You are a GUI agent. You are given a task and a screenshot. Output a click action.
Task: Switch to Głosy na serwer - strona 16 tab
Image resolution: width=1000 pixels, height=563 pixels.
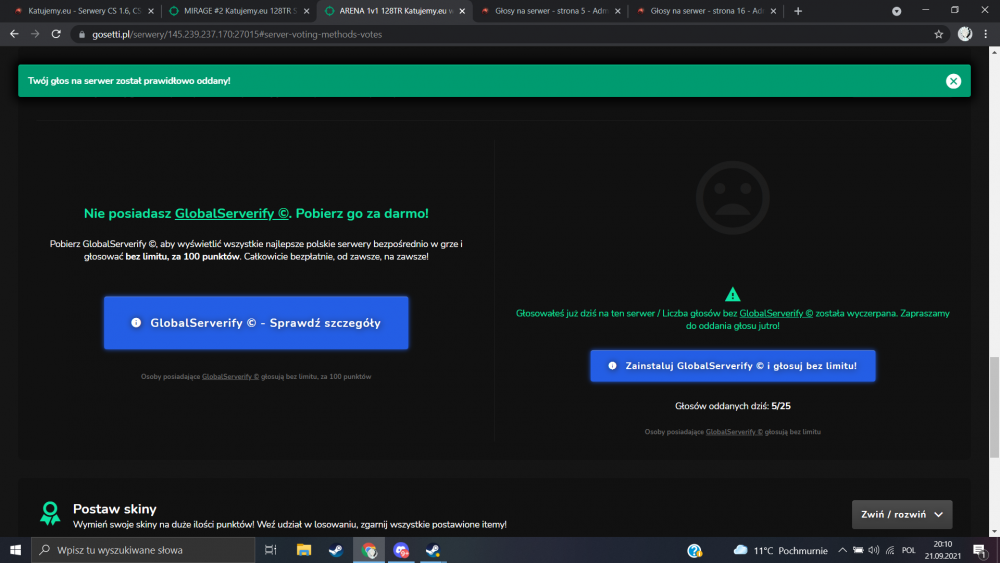705,11
